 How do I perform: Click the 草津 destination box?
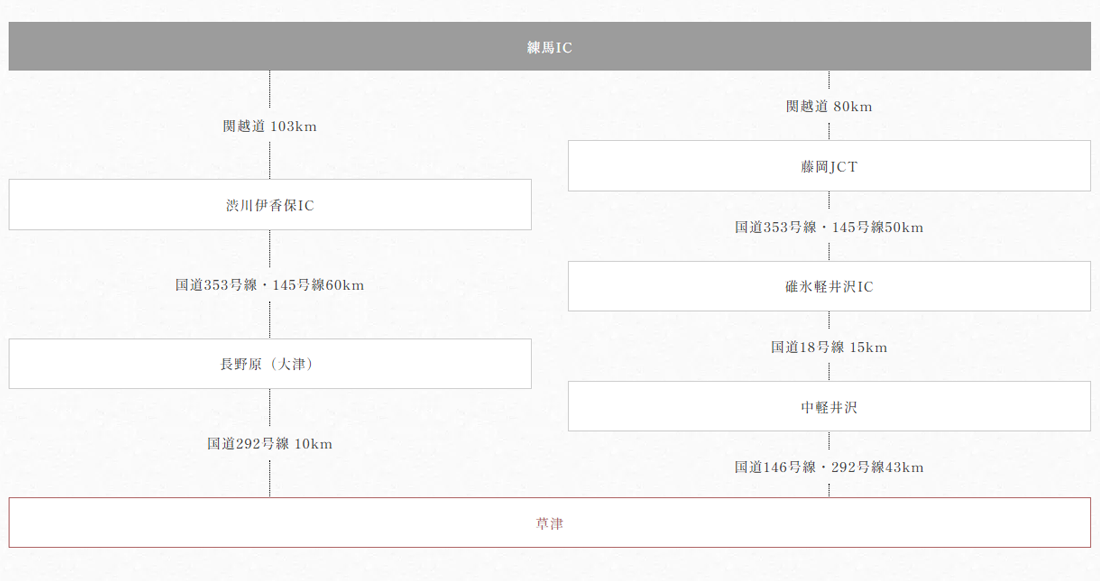[x=549, y=523]
